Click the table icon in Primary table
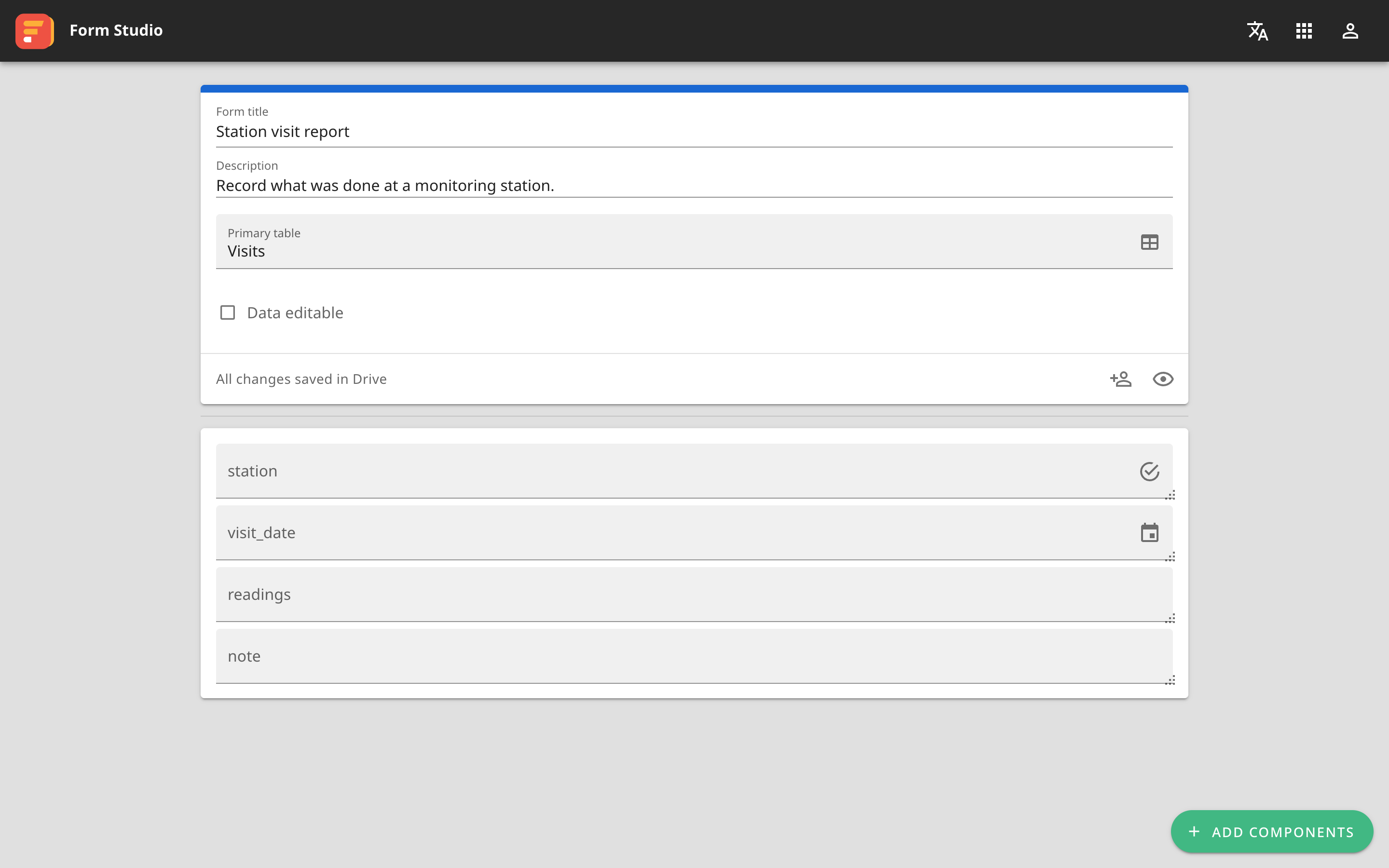 tap(1150, 242)
